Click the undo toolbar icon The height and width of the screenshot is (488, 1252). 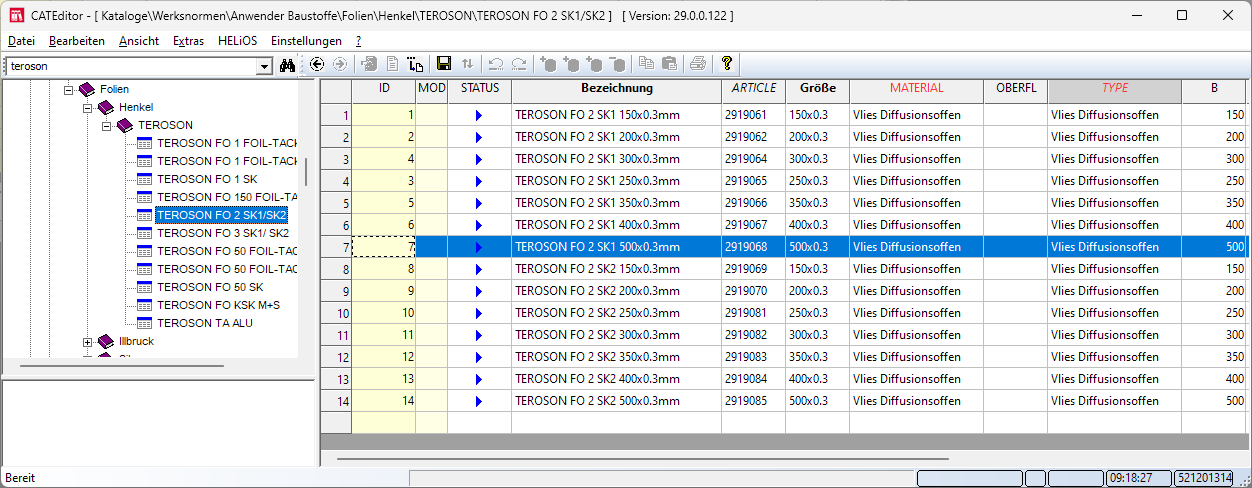pos(496,64)
